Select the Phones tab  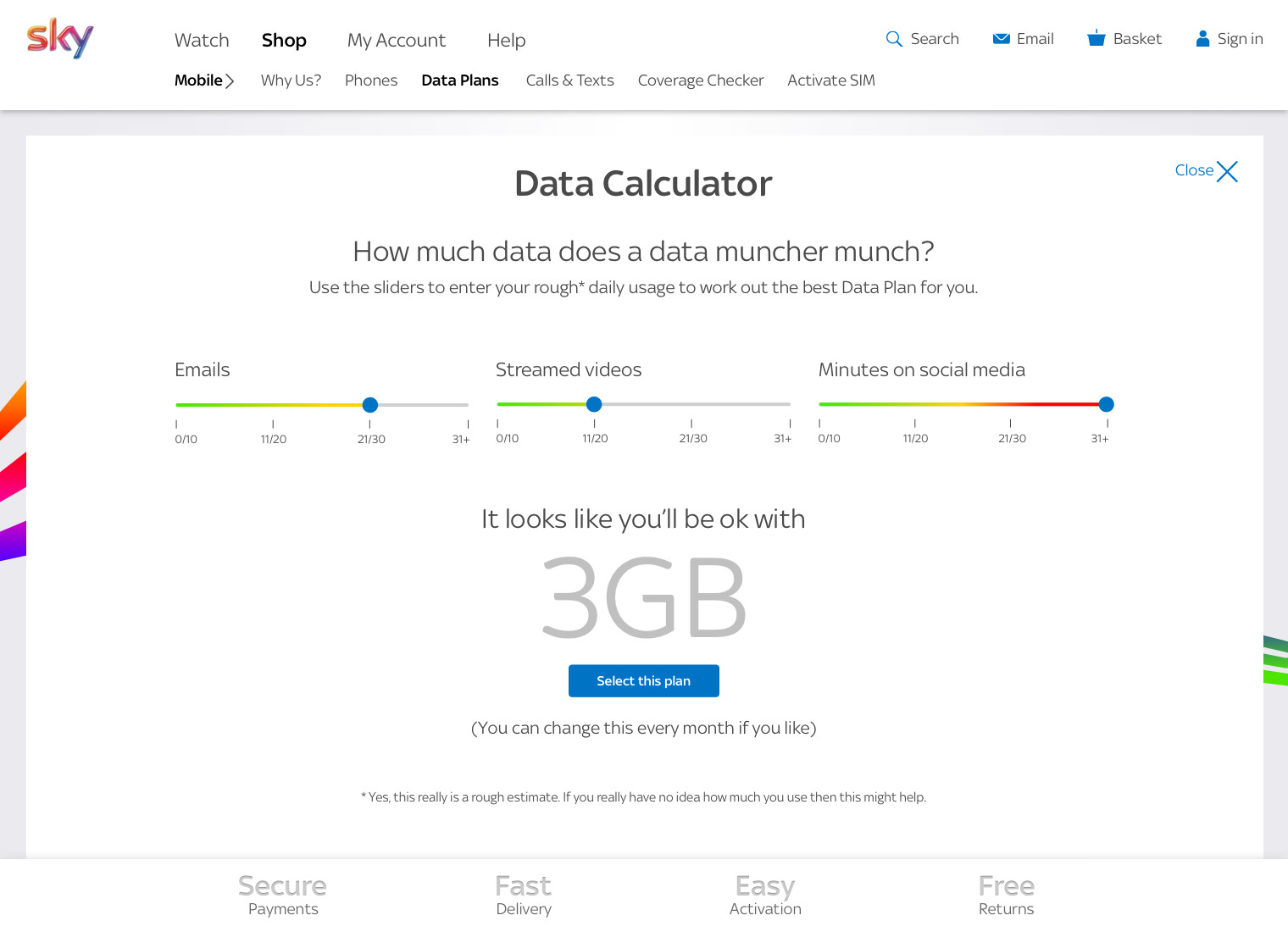click(371, 80)
